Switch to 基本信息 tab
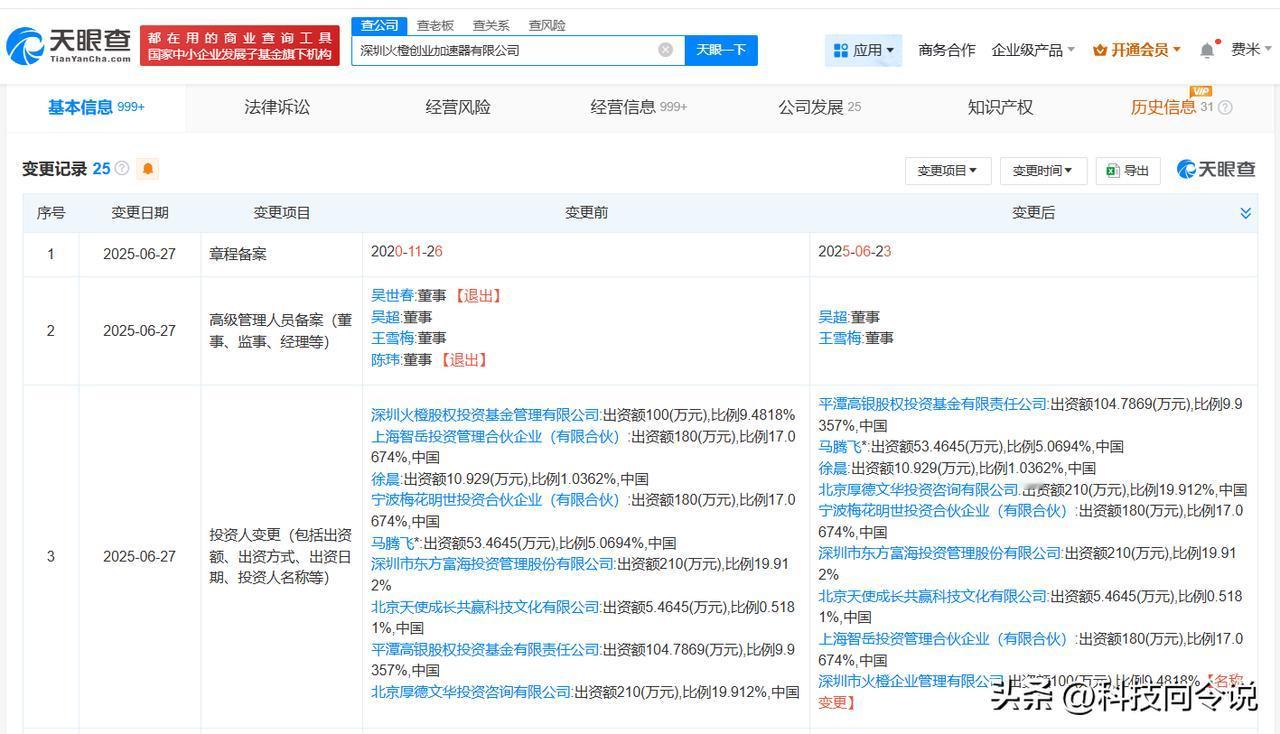This screenshot has height=734, width=1280. point(96,107)
